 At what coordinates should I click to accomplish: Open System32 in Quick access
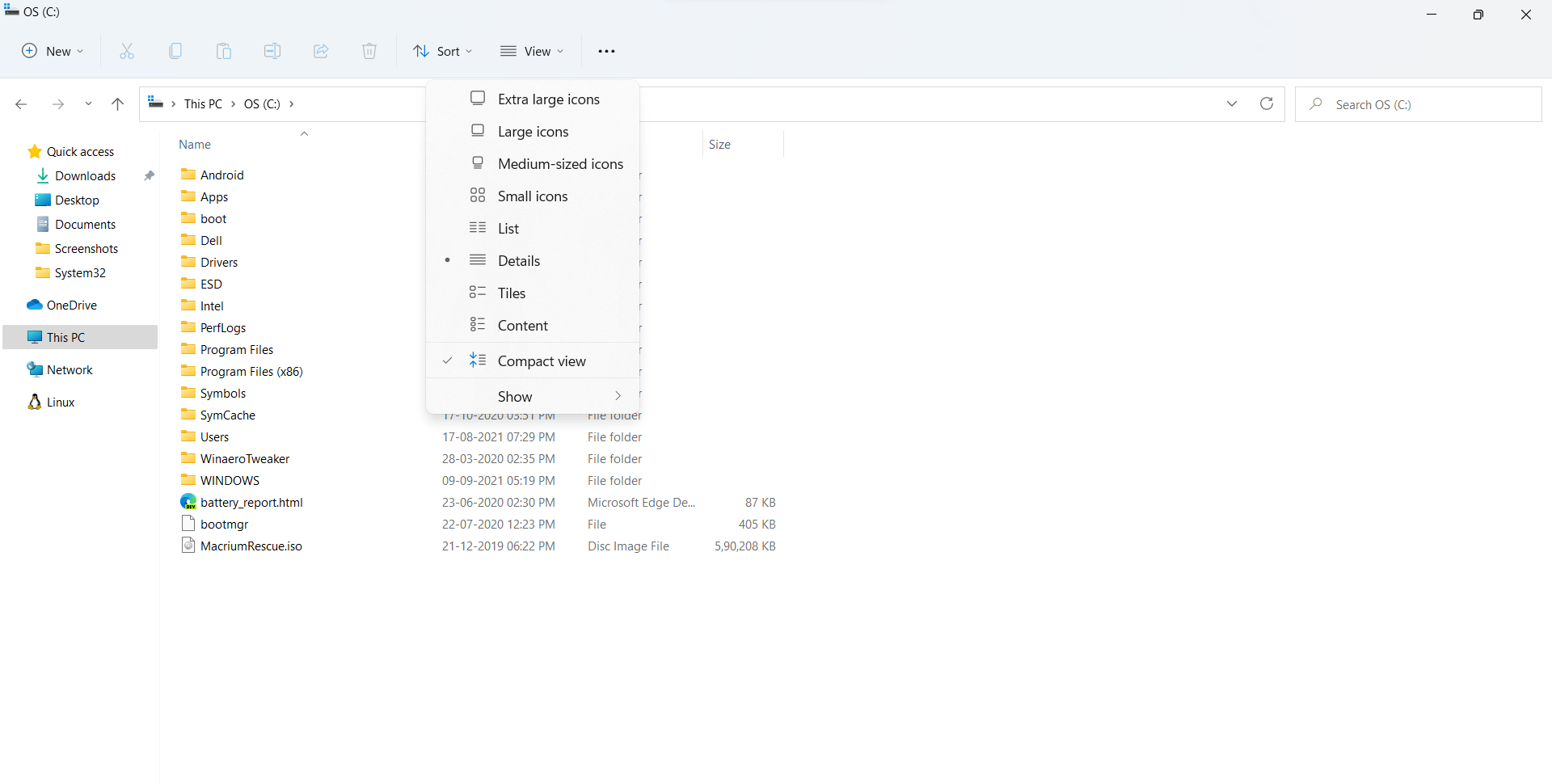tap(80, 272)
